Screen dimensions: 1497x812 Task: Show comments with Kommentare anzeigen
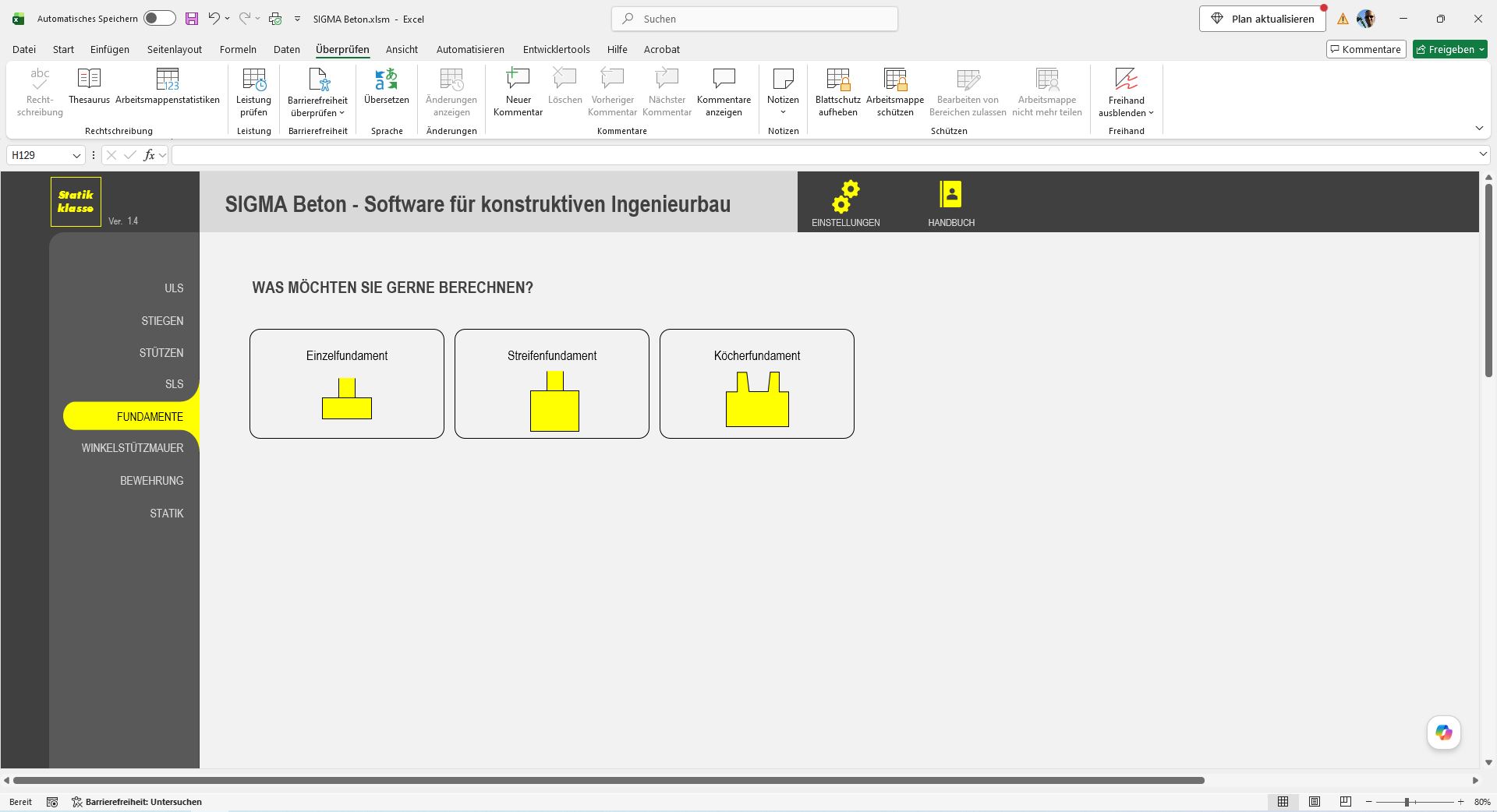724,92
